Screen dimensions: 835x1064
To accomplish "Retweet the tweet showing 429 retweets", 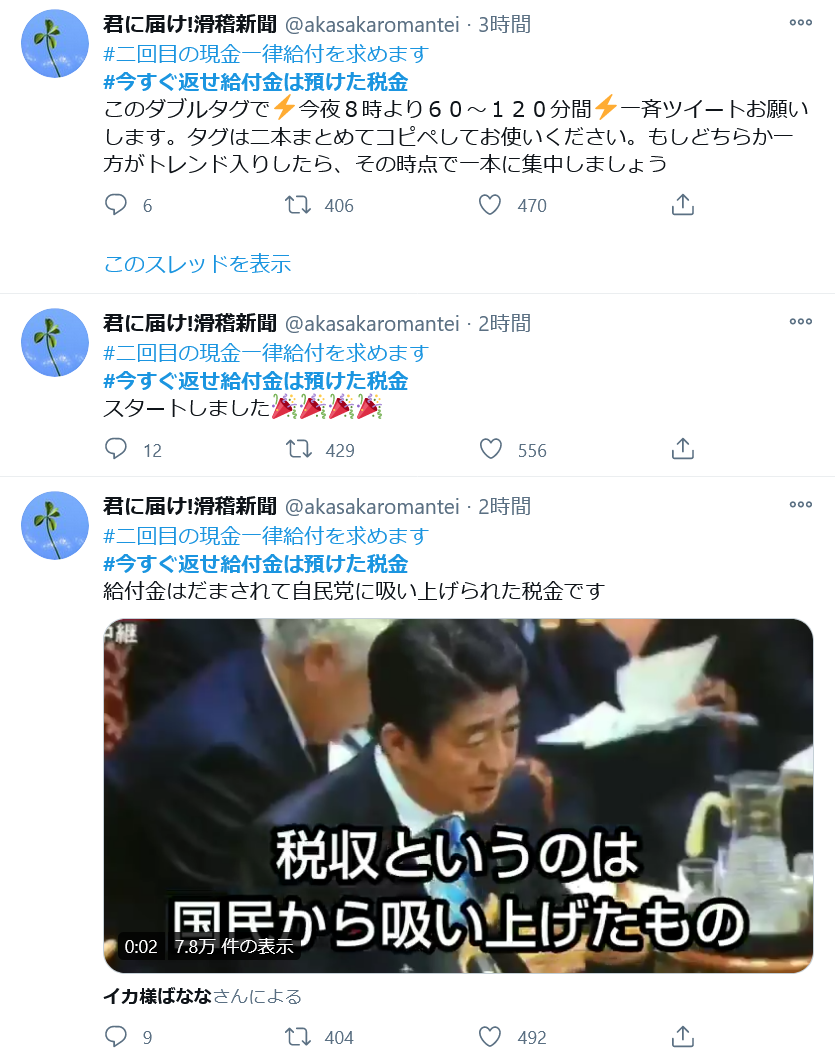I will coord(298,449).
